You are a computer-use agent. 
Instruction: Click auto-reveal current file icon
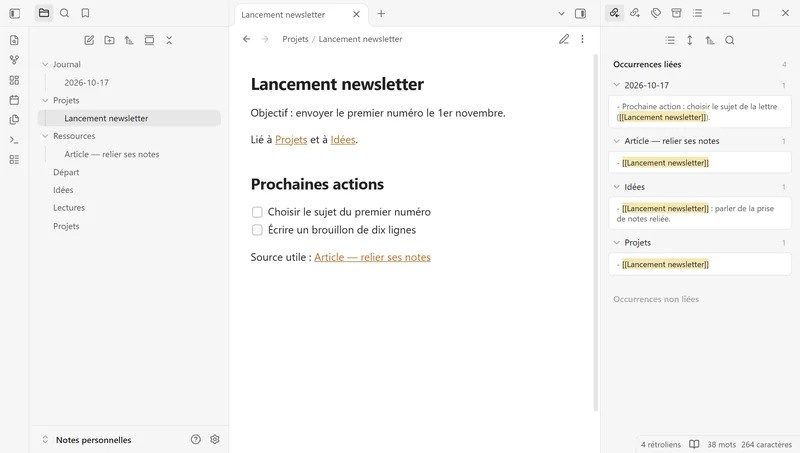tap(149, 40)
